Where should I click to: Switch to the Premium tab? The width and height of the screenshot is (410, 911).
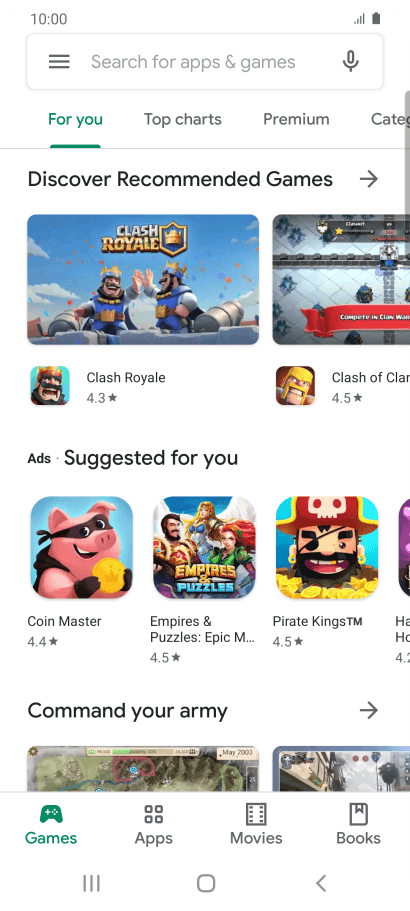tap(296, 119)
